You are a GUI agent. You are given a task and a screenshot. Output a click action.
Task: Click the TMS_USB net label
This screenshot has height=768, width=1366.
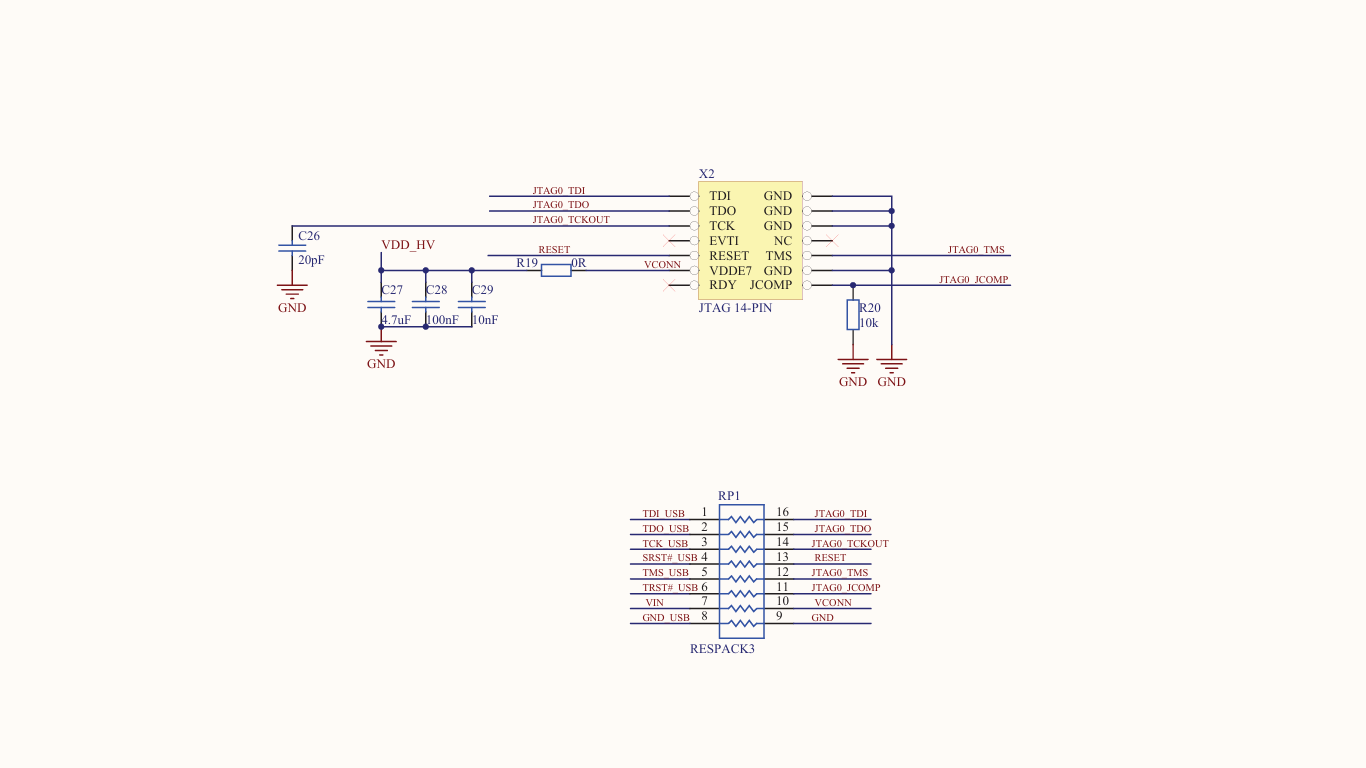pos(666,573)
